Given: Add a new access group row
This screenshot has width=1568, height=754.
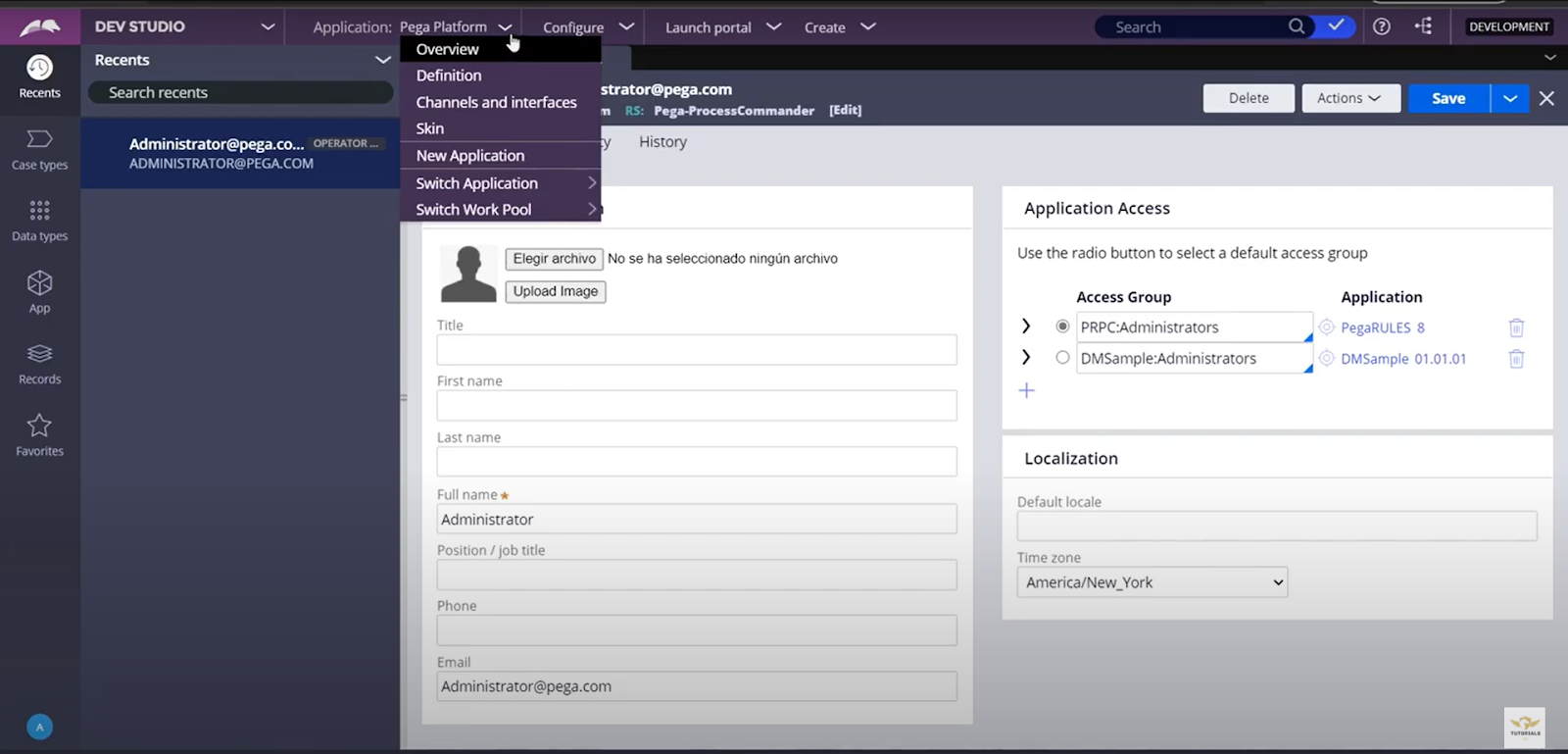Looking at the screenshot, I should [1027, 390].
